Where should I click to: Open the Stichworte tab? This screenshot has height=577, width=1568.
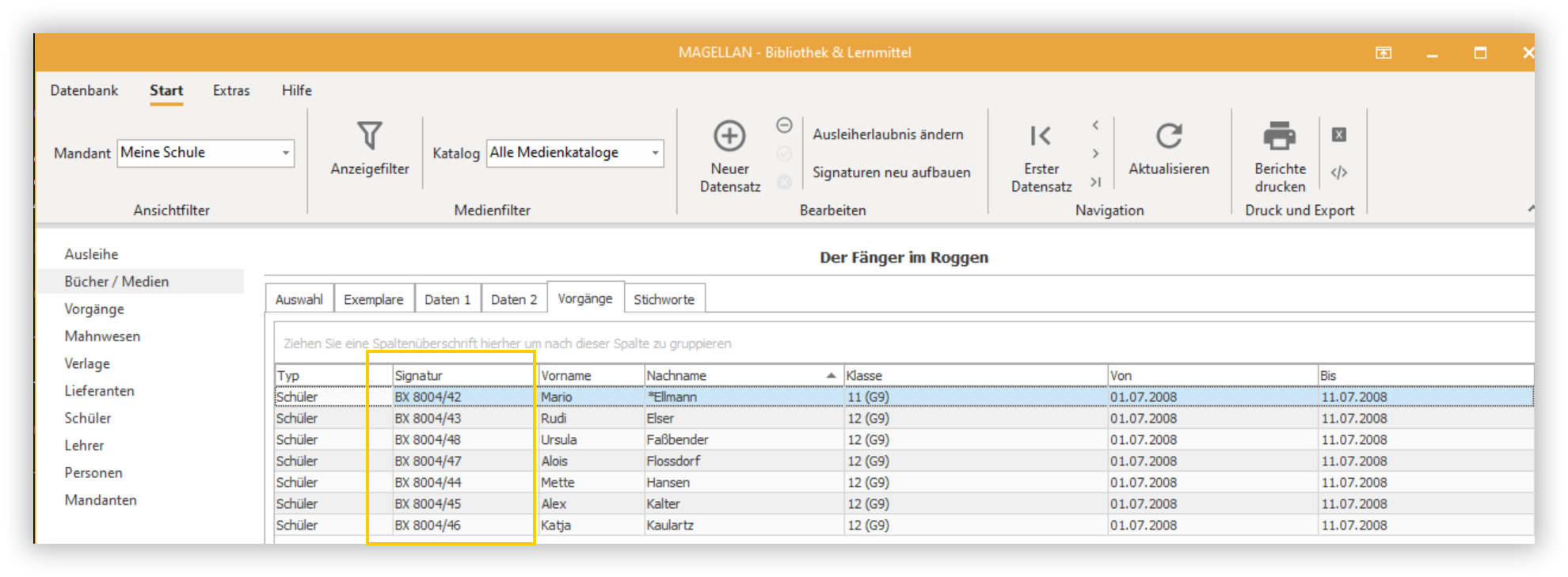click(664, 299)
